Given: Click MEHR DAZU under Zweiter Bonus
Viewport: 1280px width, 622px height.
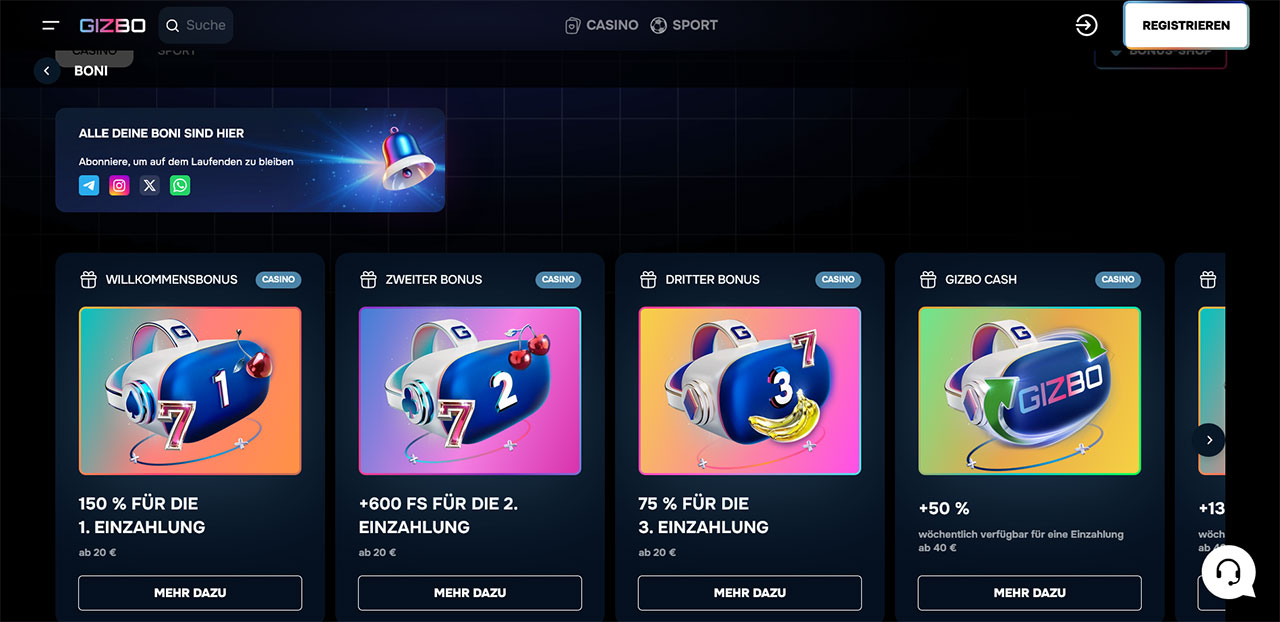Looking at the screenshot, I should (x=470, y=593).
